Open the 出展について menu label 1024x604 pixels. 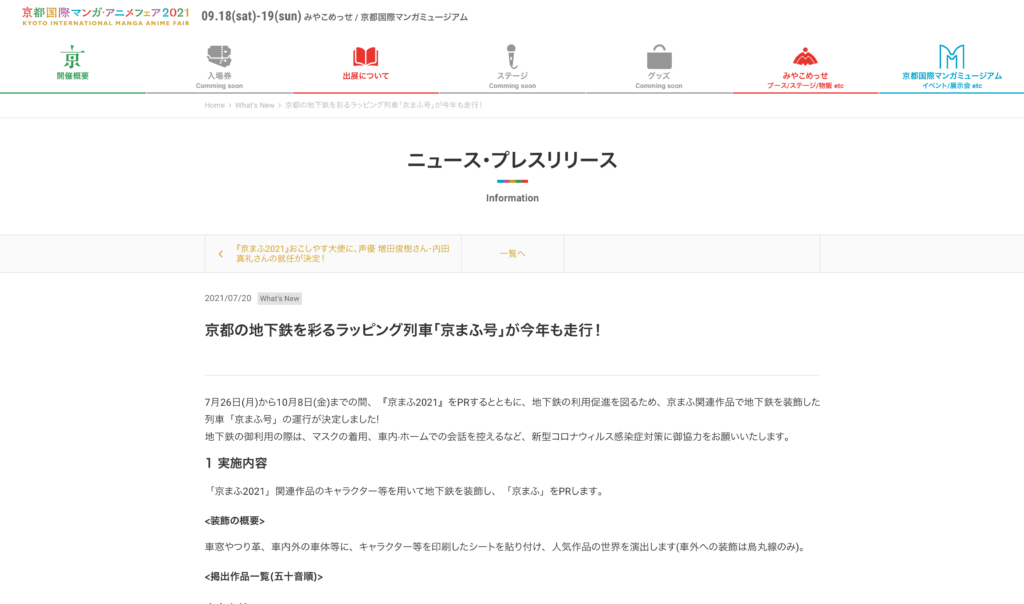366,76
